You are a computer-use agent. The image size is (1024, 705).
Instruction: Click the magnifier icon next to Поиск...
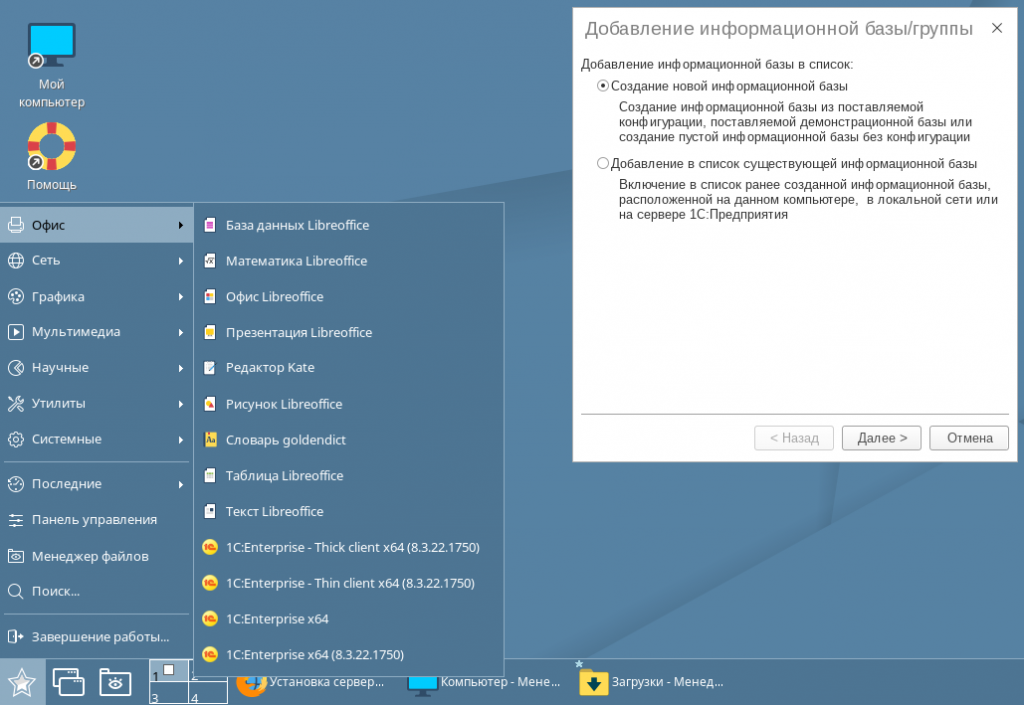16,591
